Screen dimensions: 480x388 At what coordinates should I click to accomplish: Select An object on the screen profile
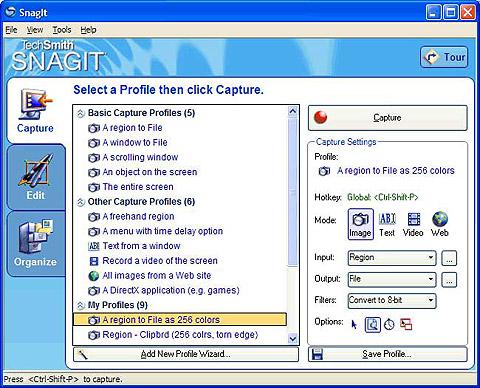(180, 172)
